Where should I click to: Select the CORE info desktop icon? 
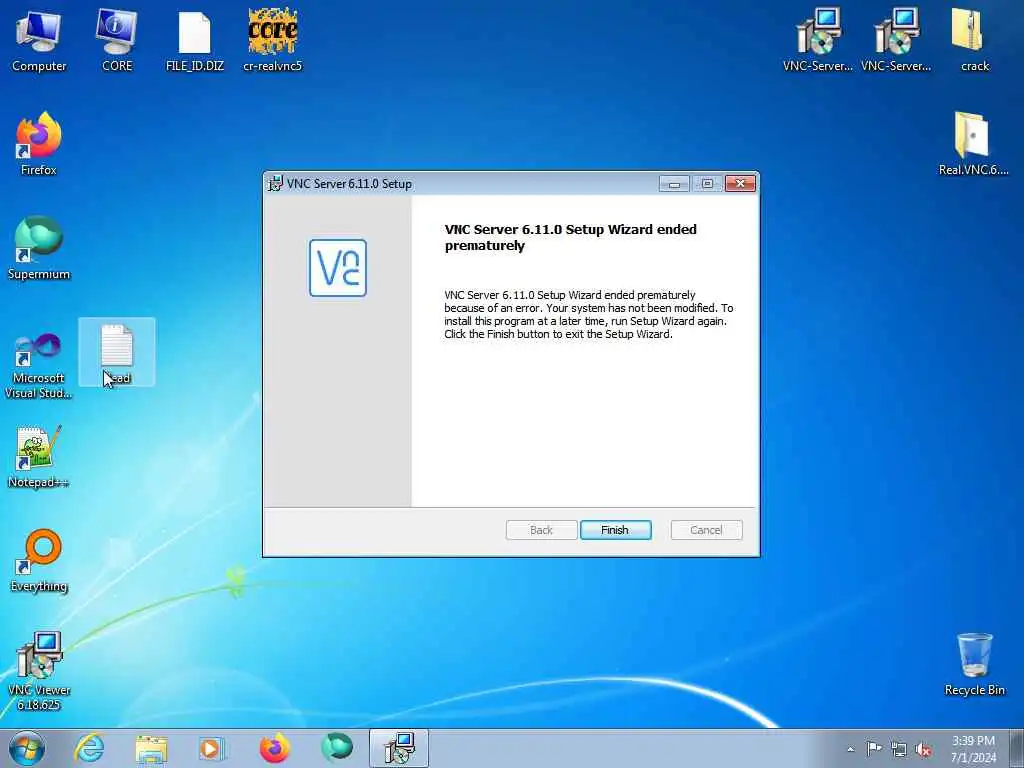(117, 40)
